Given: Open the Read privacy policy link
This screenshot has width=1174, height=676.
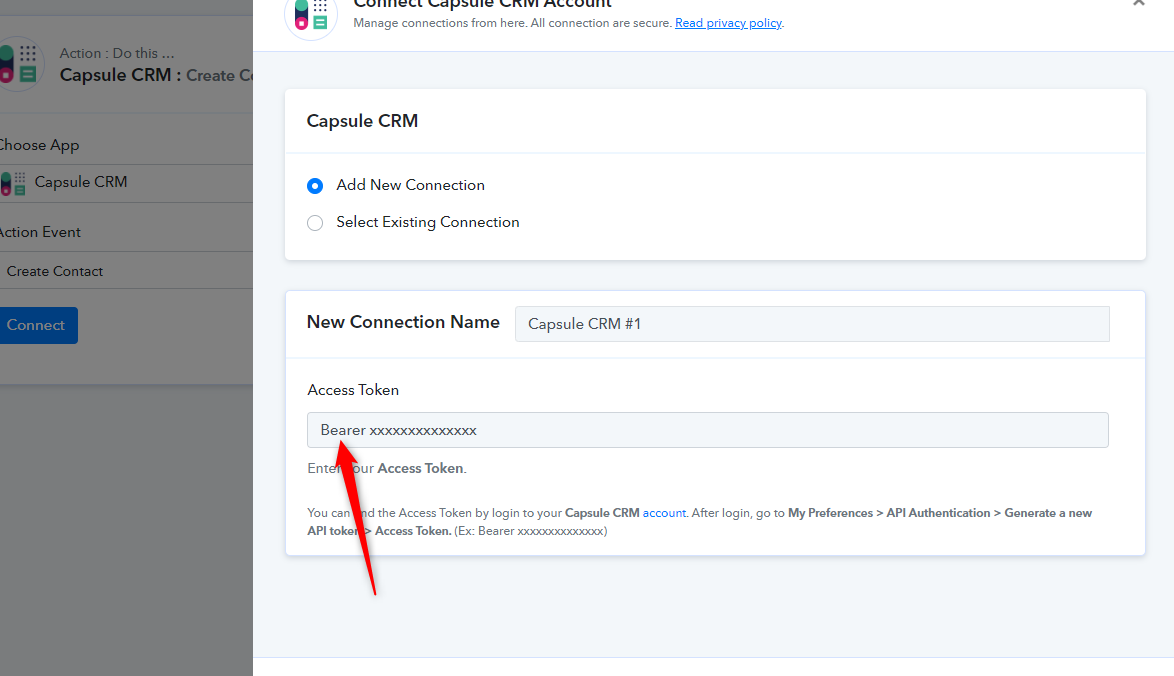Looking at the screenshot, I should click(729, 23).
